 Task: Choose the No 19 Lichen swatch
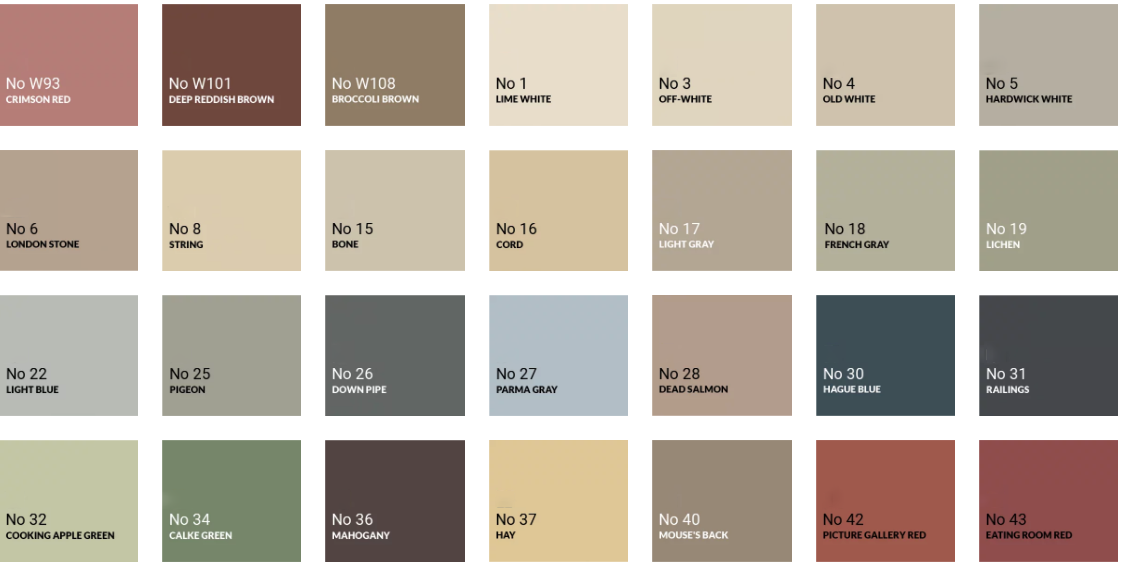click(x=1048, y=210)
